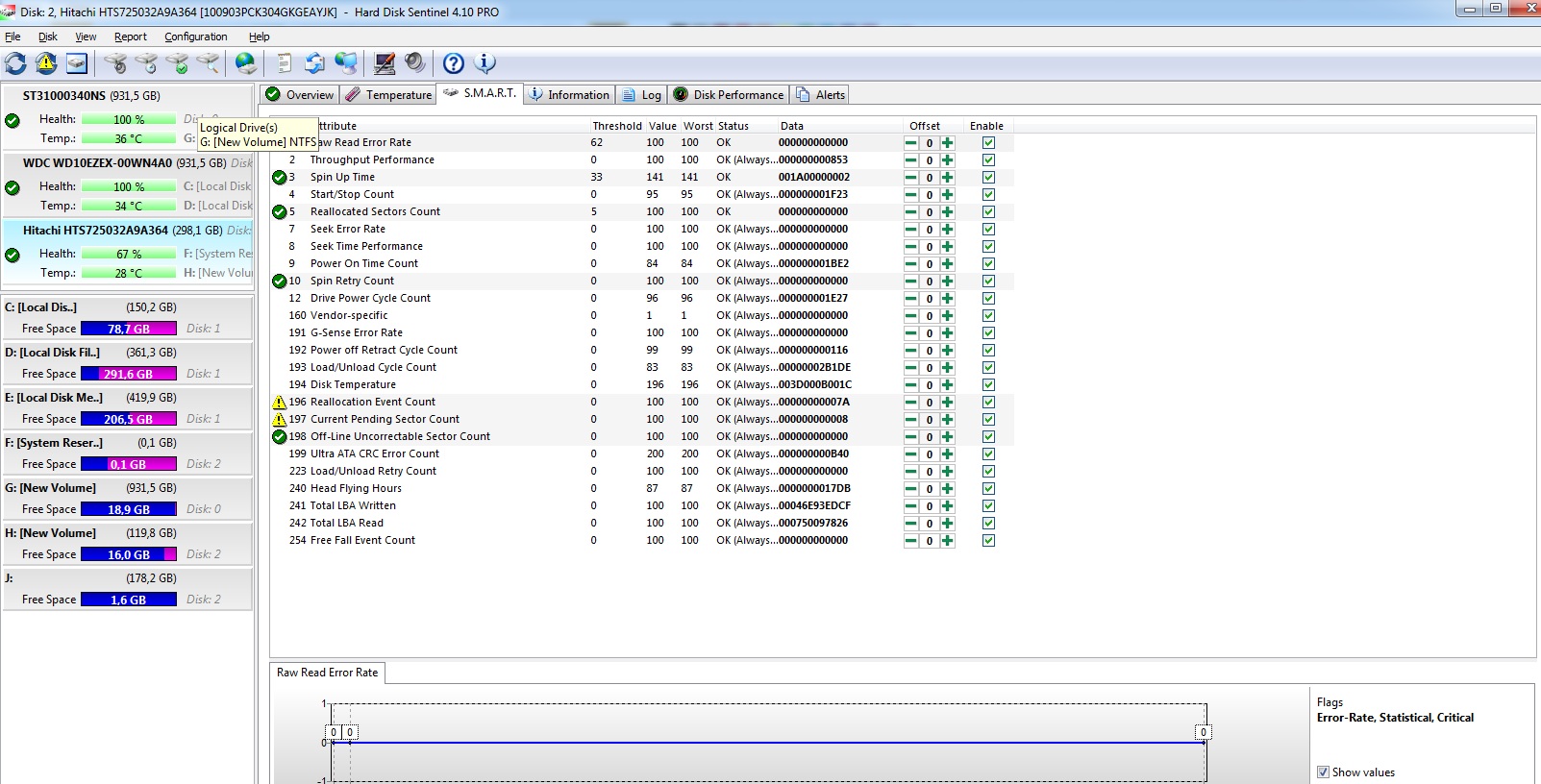
Task: Open the Disk menu
Action: [48, 37]
